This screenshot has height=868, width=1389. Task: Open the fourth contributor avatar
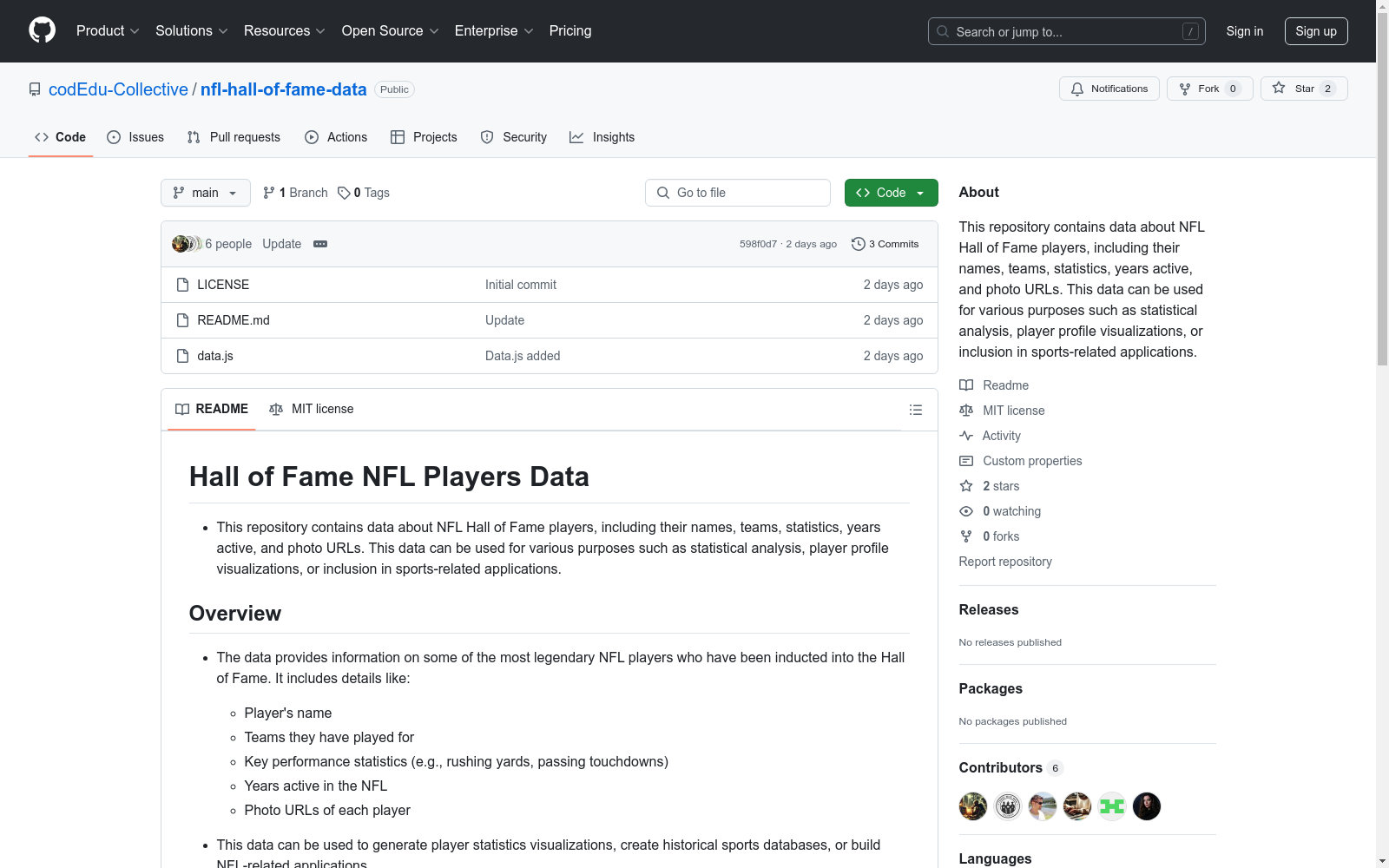click(x=1077, y=806)
